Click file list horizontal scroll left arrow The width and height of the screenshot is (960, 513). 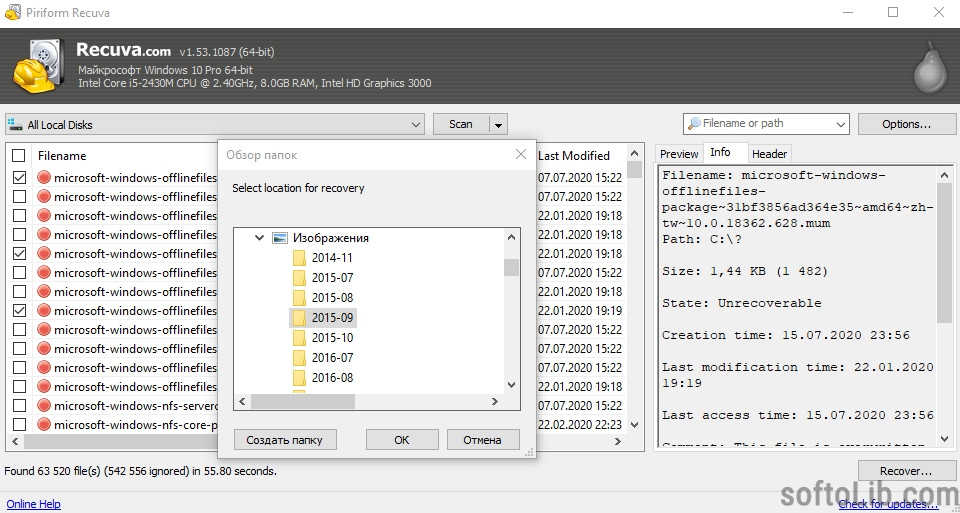click(15, 441)
